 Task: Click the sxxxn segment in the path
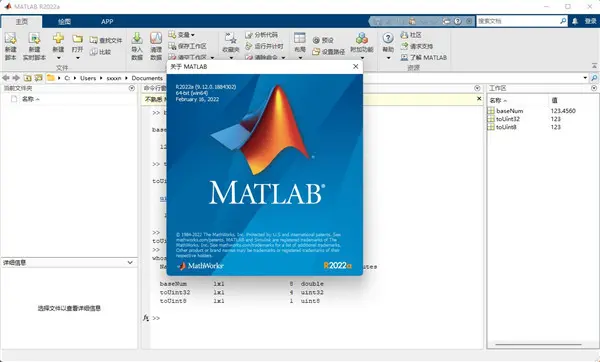pyautogui.click(x=114, y=78)
